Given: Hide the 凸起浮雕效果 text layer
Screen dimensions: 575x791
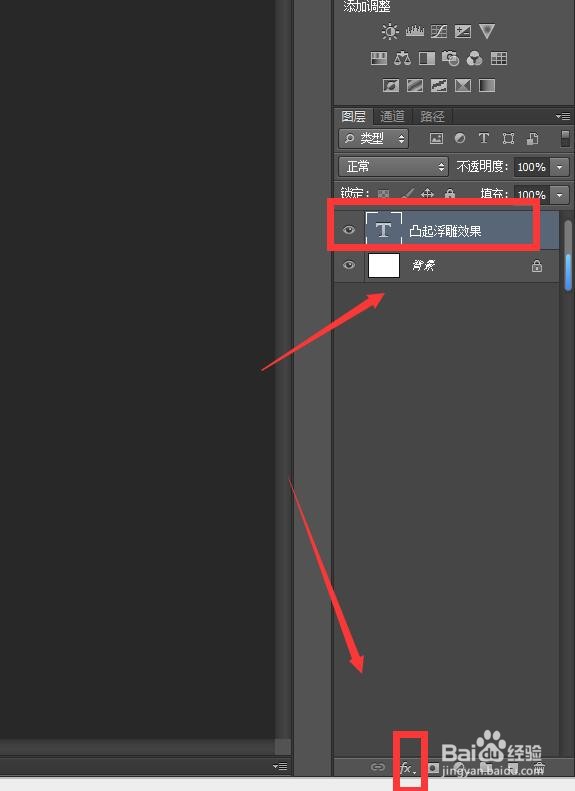Looking at the screenshot, I should click(349, 230).
